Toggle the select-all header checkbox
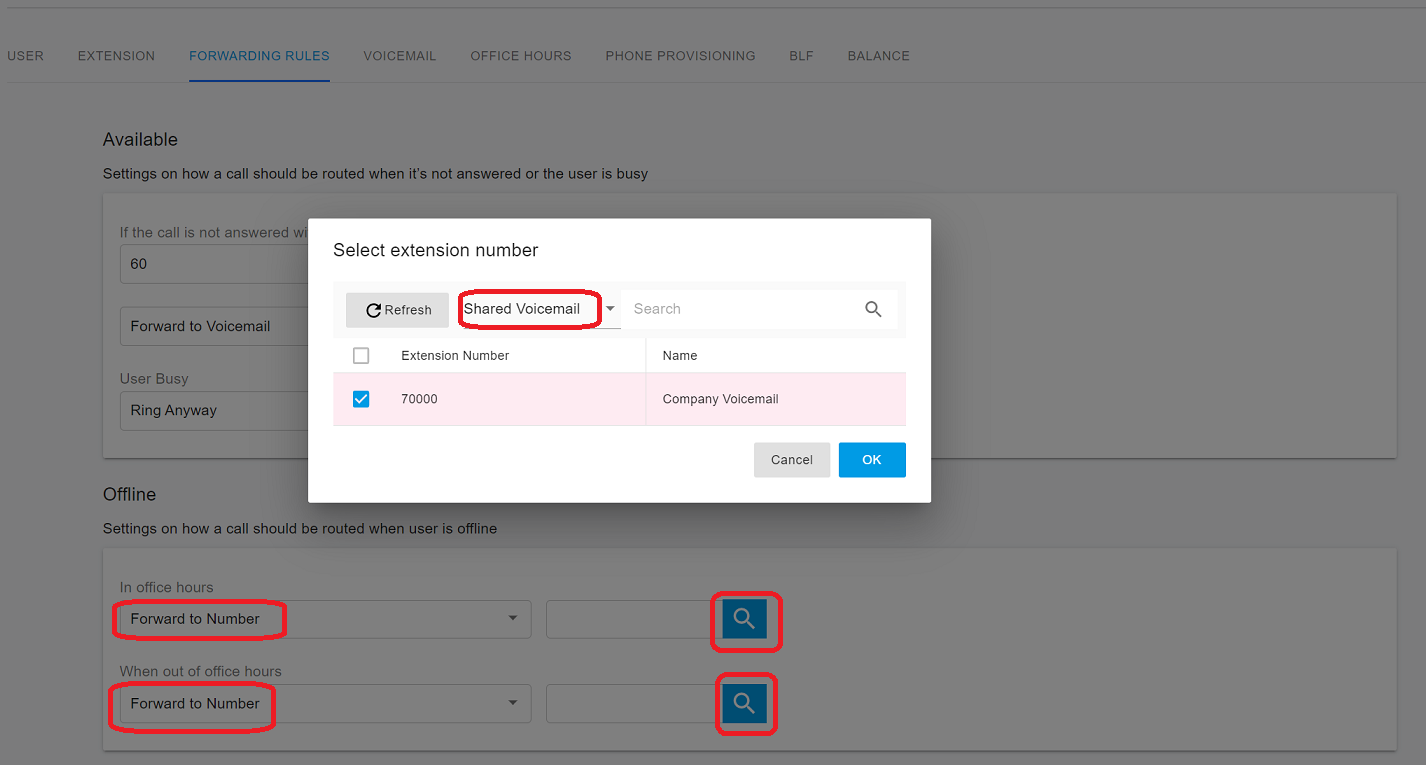 (361, 356)
